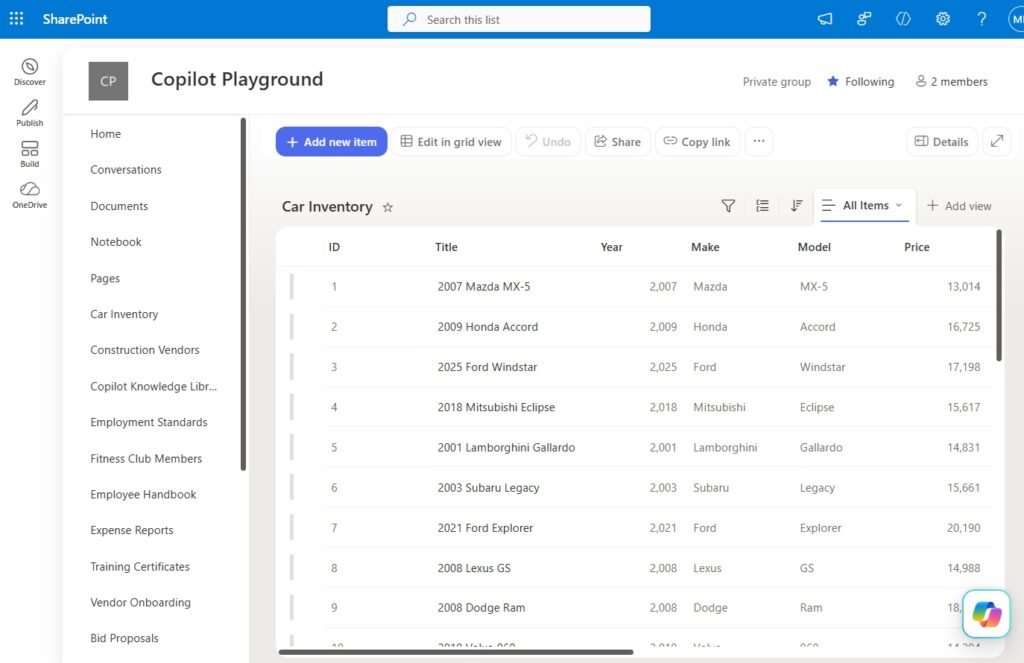1024x663 pixels.
Task: Open Fitness Club Members navigation link
Action: click(x=146, y=459)
